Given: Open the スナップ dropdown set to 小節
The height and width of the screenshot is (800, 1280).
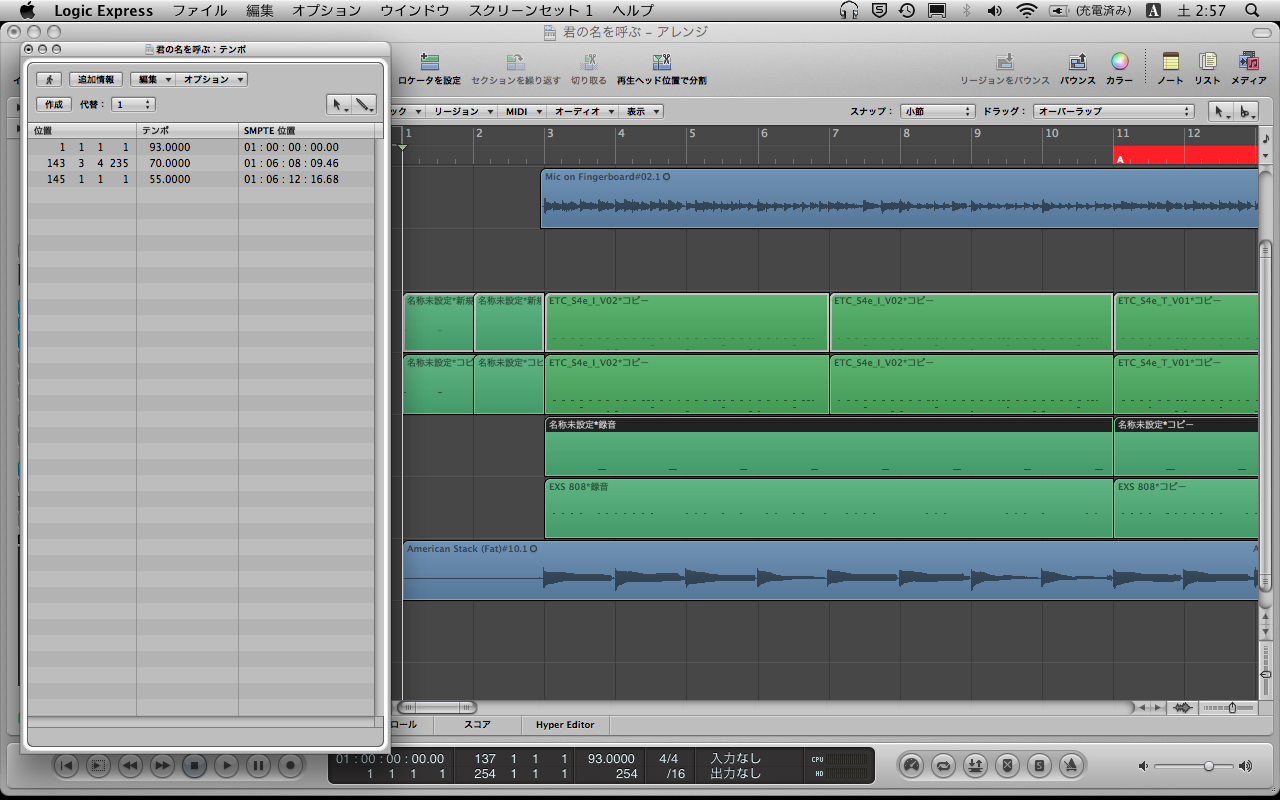Looking at the screenshot, I should point(937,111).
